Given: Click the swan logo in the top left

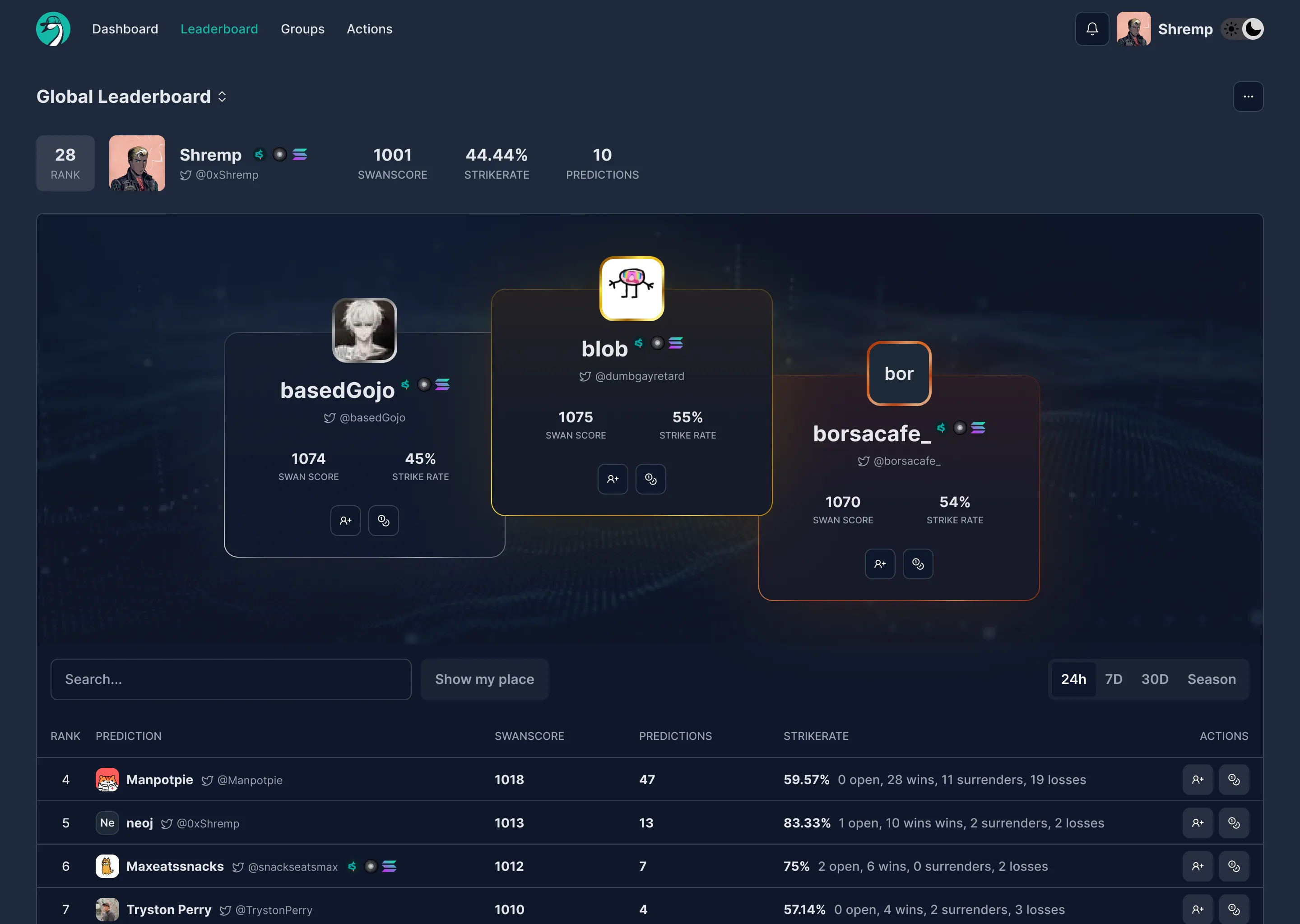Looking at the screenshot, I should coord(53,28).
